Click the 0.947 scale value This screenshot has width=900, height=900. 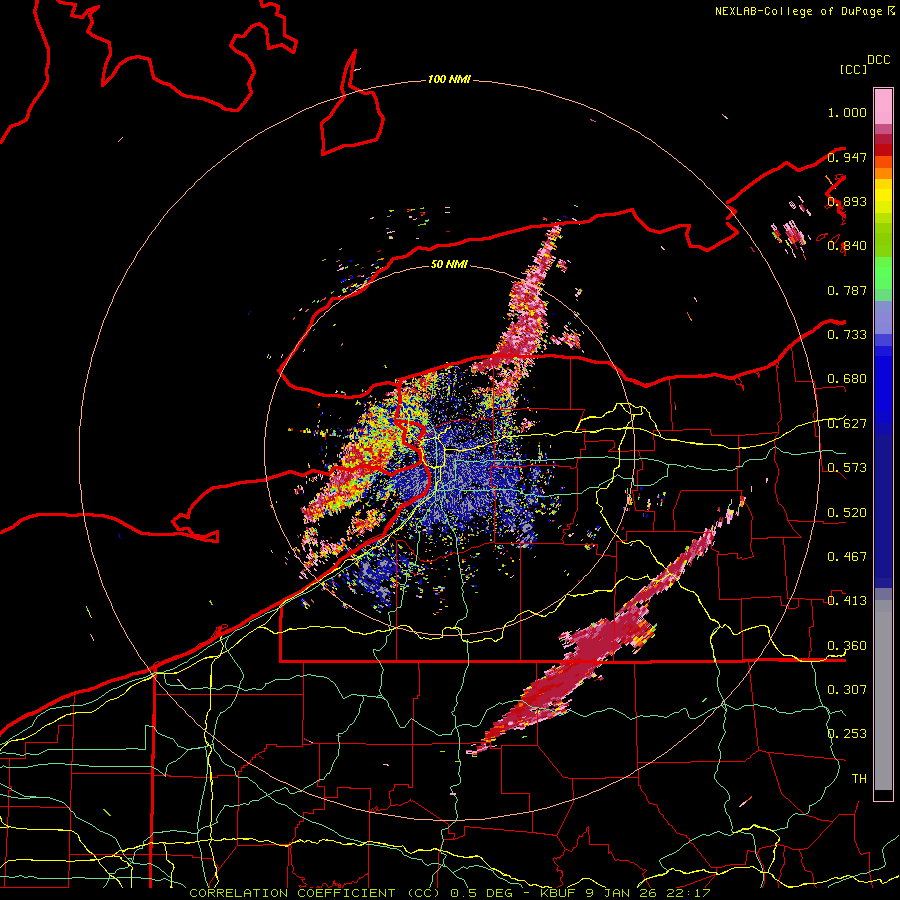tap(847, 157)
